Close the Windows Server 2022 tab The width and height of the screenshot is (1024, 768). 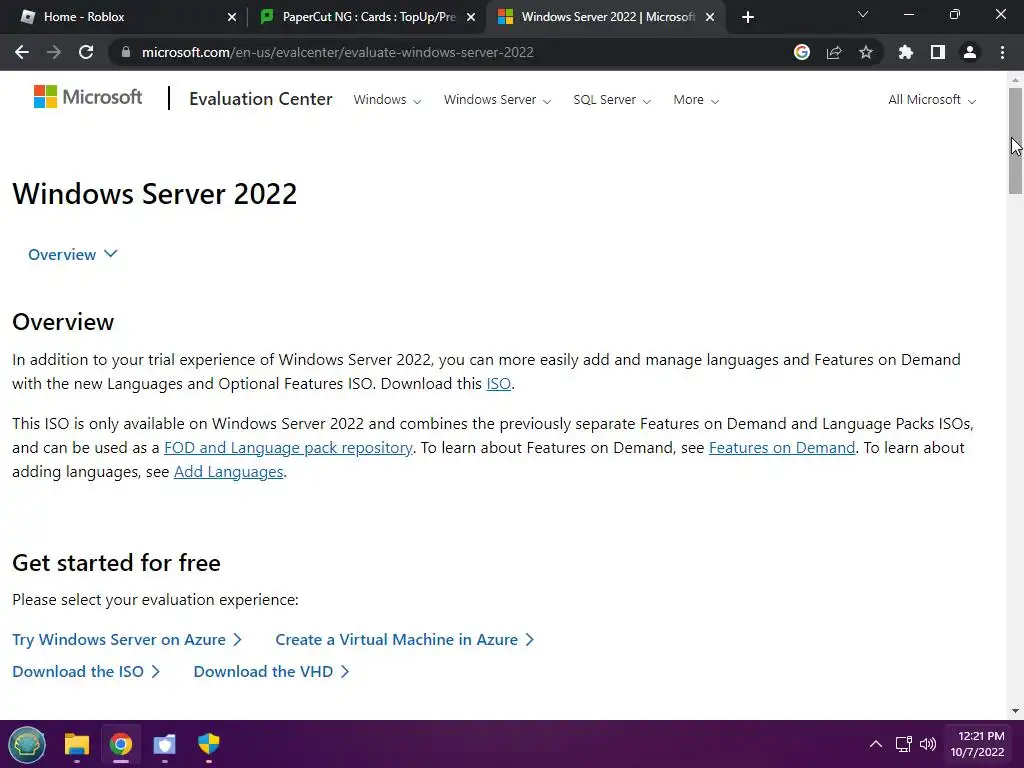pos(710,17)
